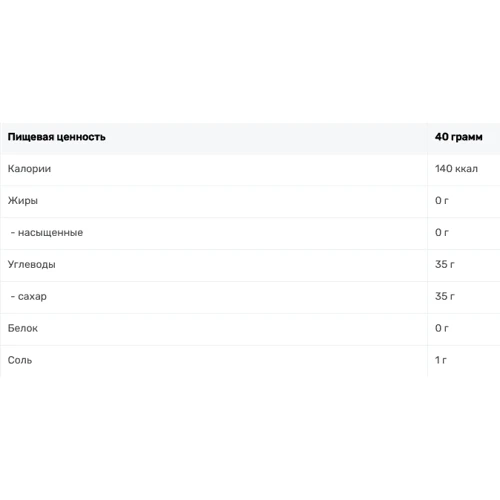Click the 'Пищевая ценность' header cell
This screenshot has height=500, width=500.
pos(56,137)
